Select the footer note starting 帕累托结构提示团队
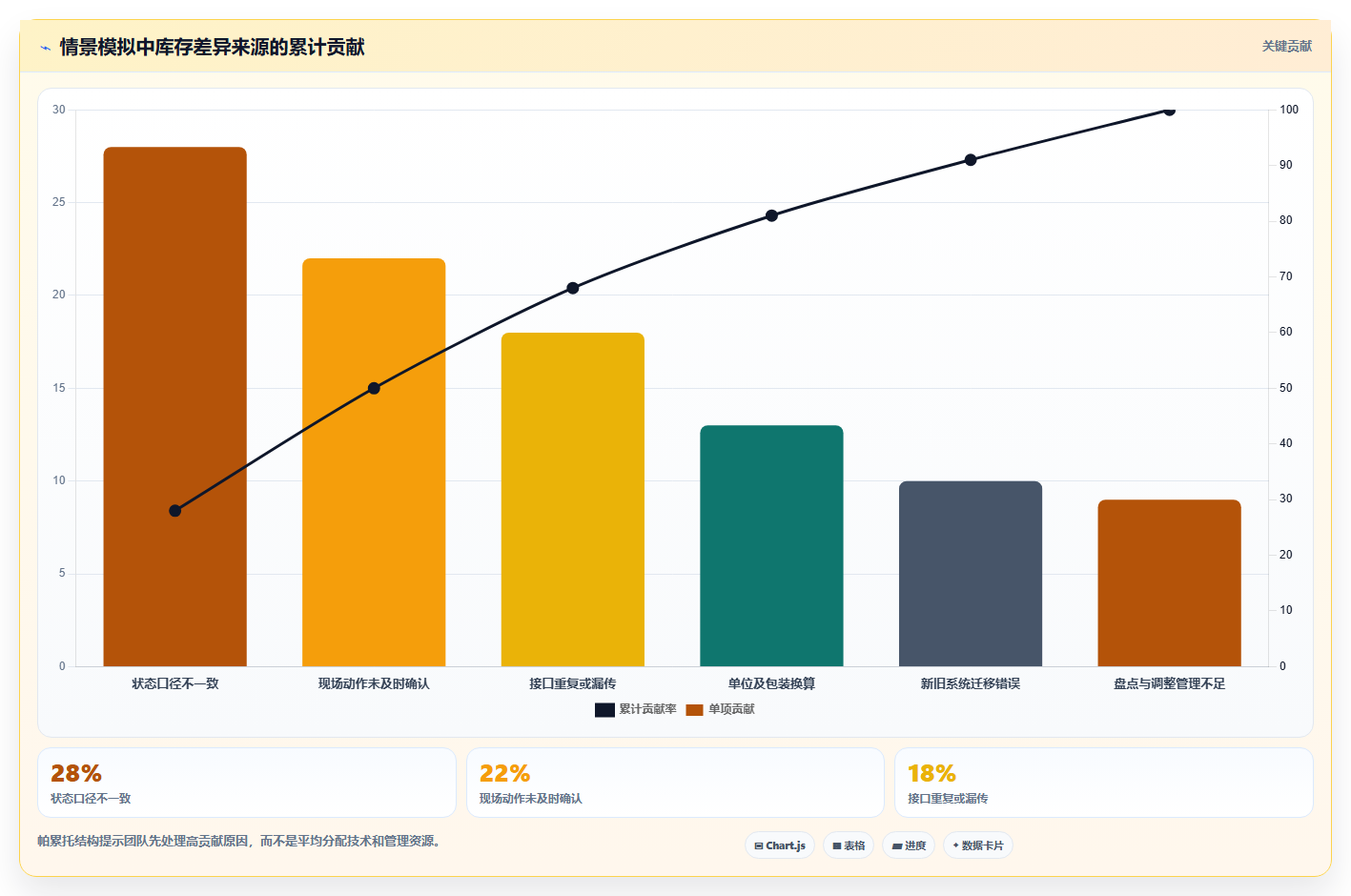Screen dimensions: 1351x896 pos(241,841)
